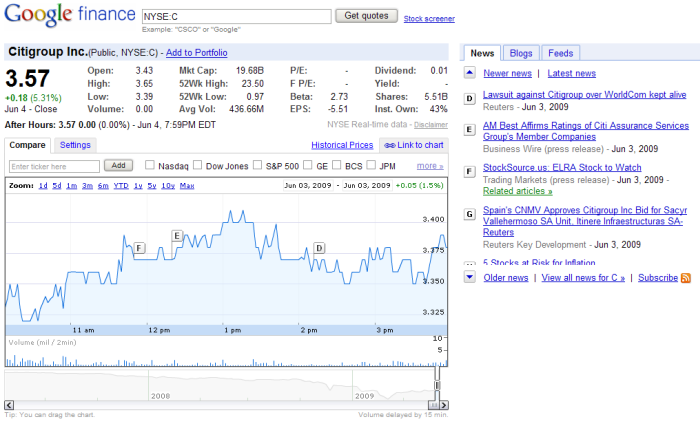Enable the Nasdaq comparison checkbox
Screen dimensions: 700x423
150,165
